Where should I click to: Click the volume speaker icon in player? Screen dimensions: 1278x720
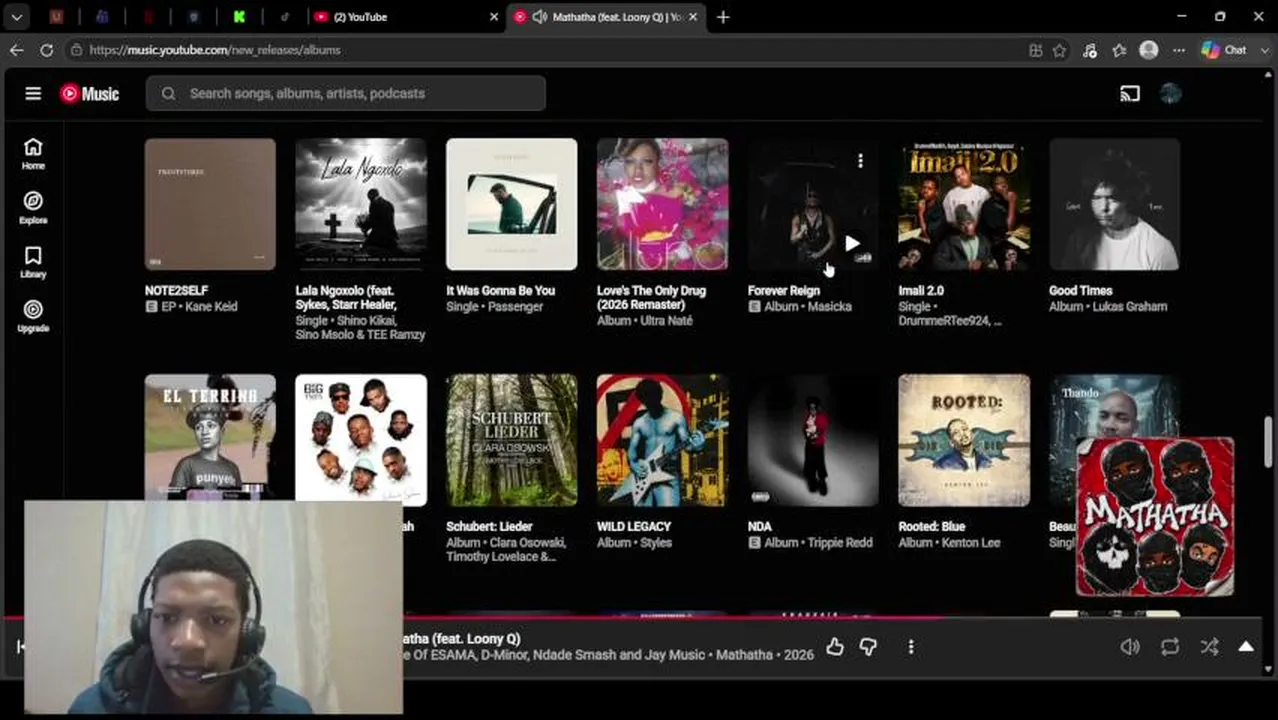coord(1130,647)
